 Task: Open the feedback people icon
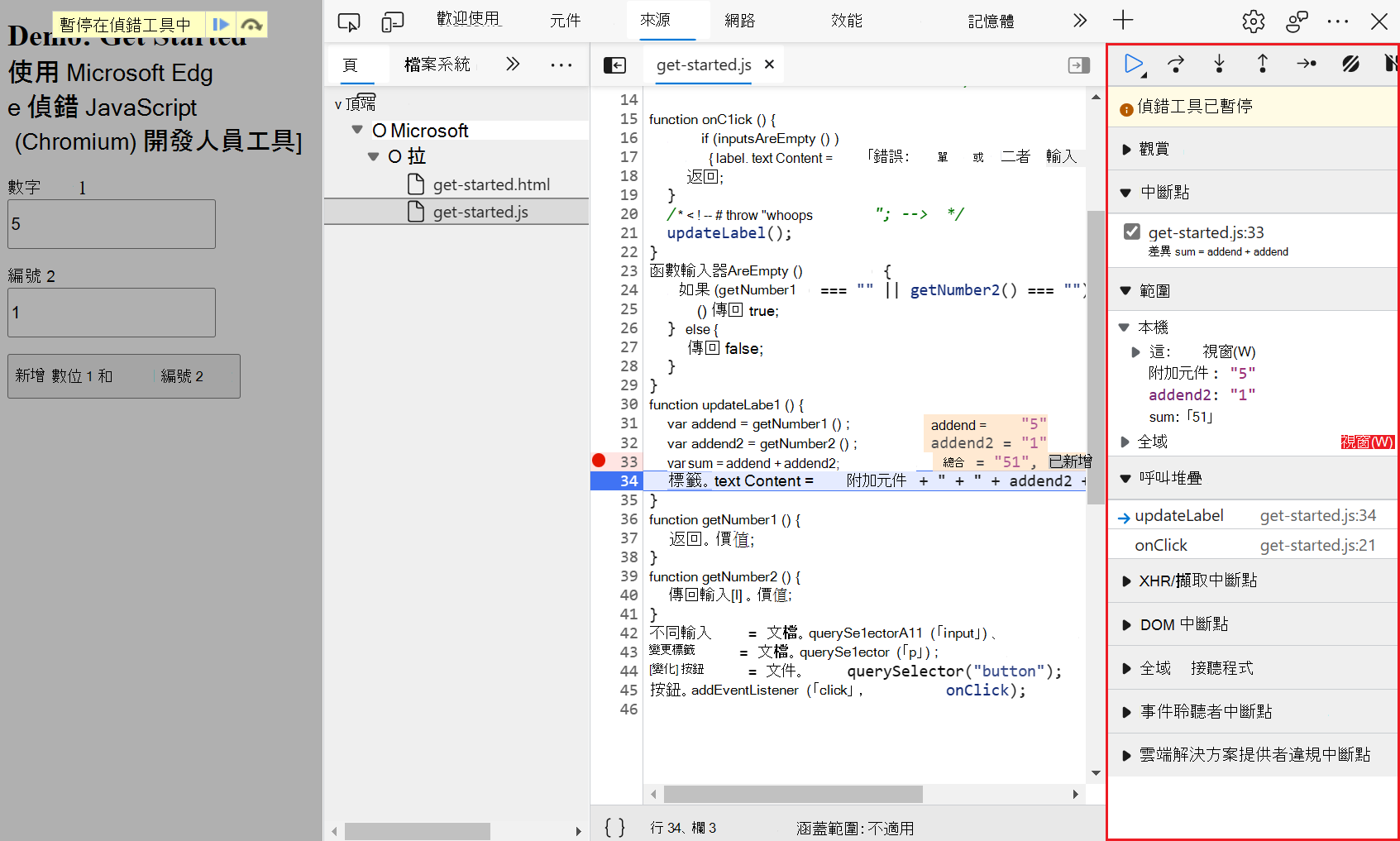[1297, 22]
